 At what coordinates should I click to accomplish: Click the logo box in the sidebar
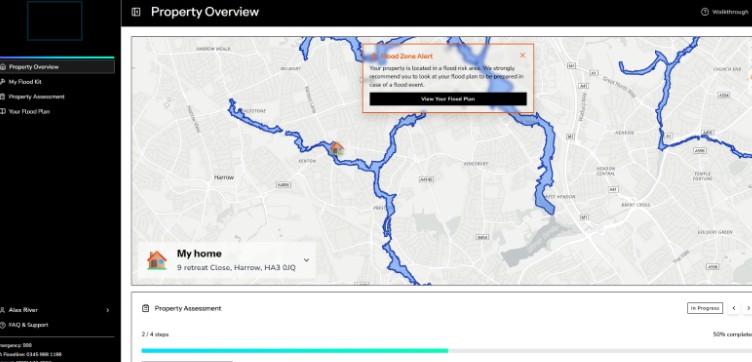(55, 21)
